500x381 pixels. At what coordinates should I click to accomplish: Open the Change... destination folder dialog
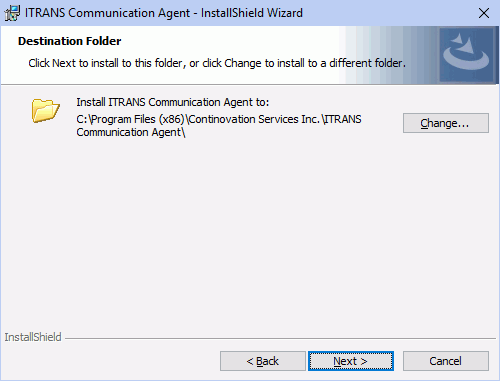[x=446, y=123]
